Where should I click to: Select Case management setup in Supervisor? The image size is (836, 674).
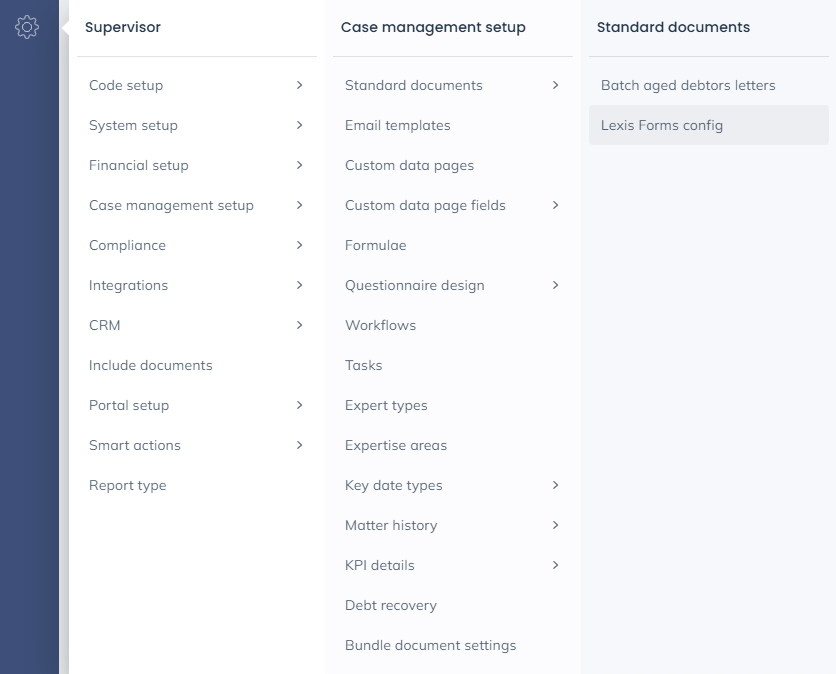[x=171, y=205]
